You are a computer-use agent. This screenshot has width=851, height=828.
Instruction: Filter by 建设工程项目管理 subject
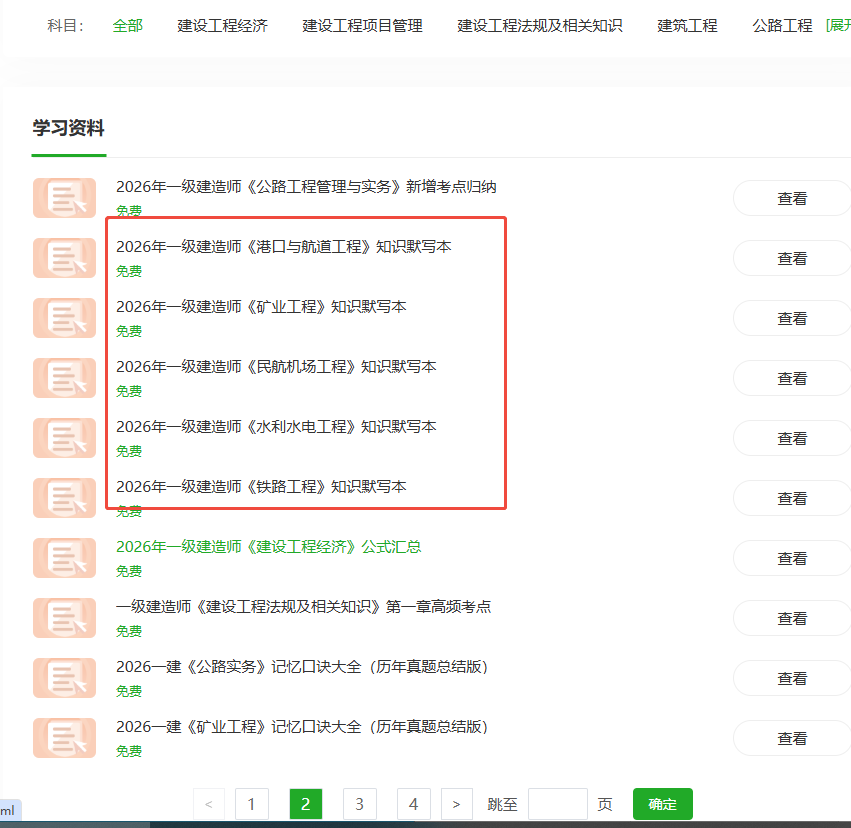[363, 26]
